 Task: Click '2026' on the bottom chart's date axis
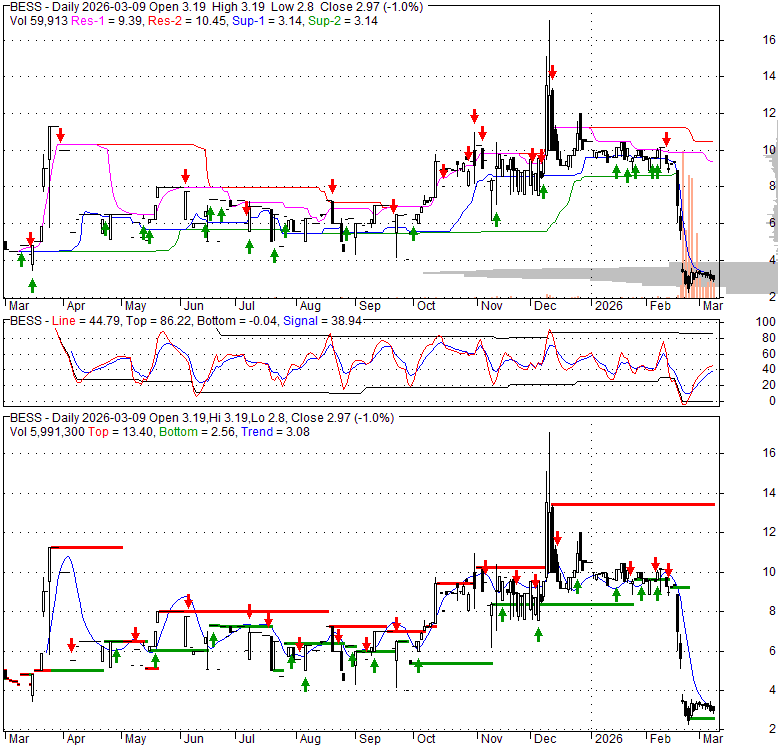coord(608,739)
